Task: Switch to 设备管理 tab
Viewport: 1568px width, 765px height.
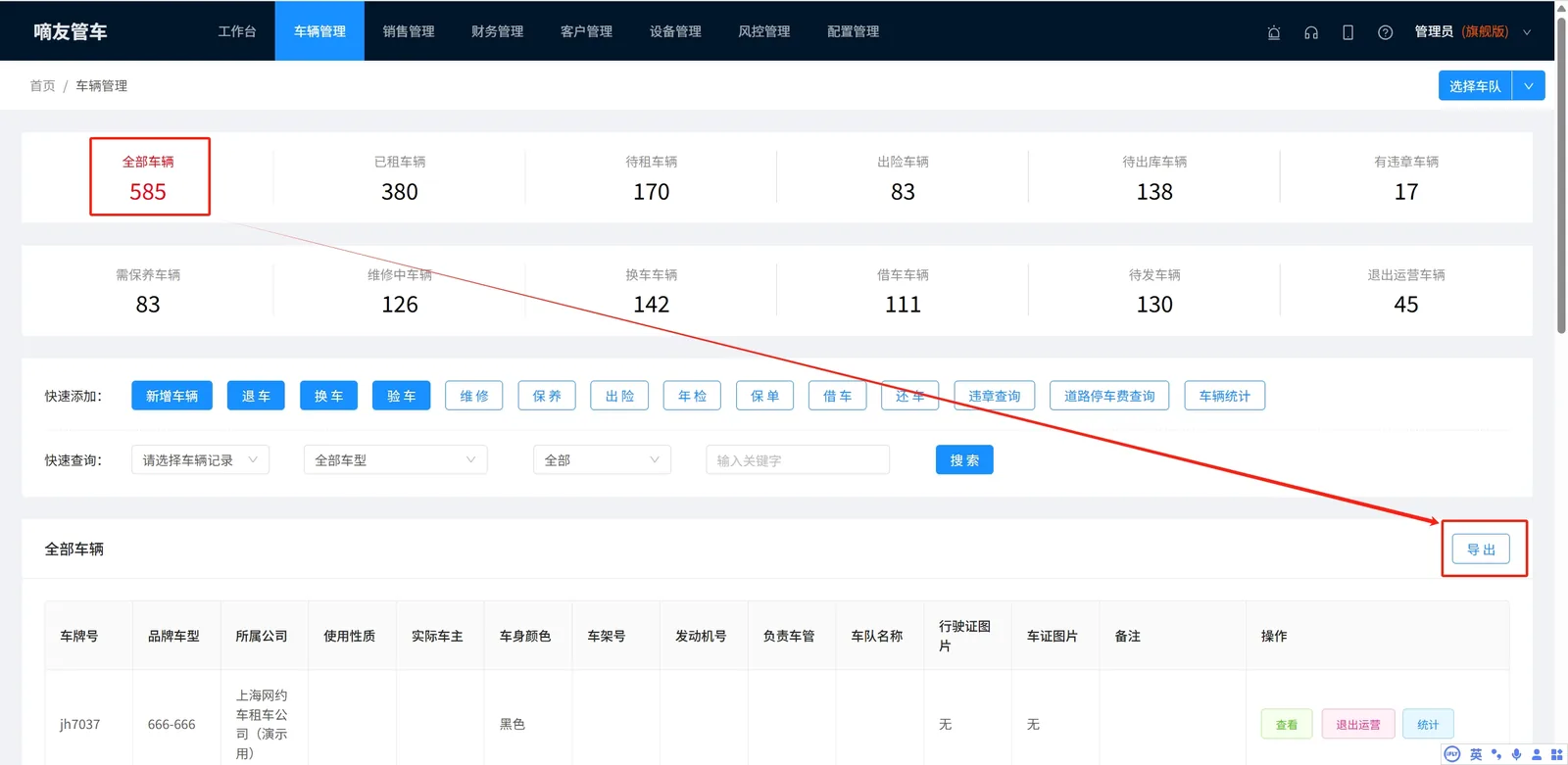Action: 675,31
